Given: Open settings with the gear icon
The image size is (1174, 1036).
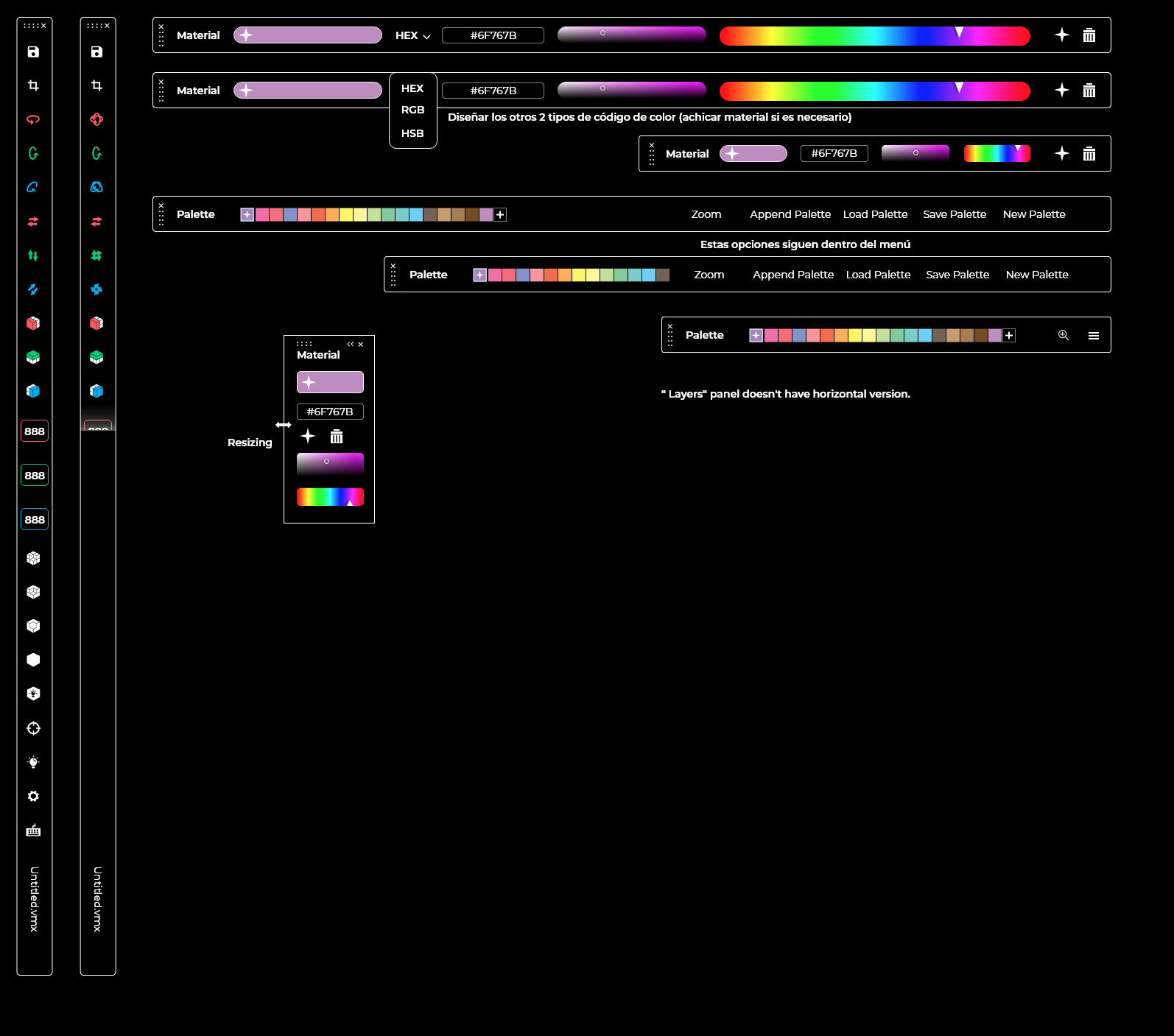Looking at the screenshot, I should point(33,796).
